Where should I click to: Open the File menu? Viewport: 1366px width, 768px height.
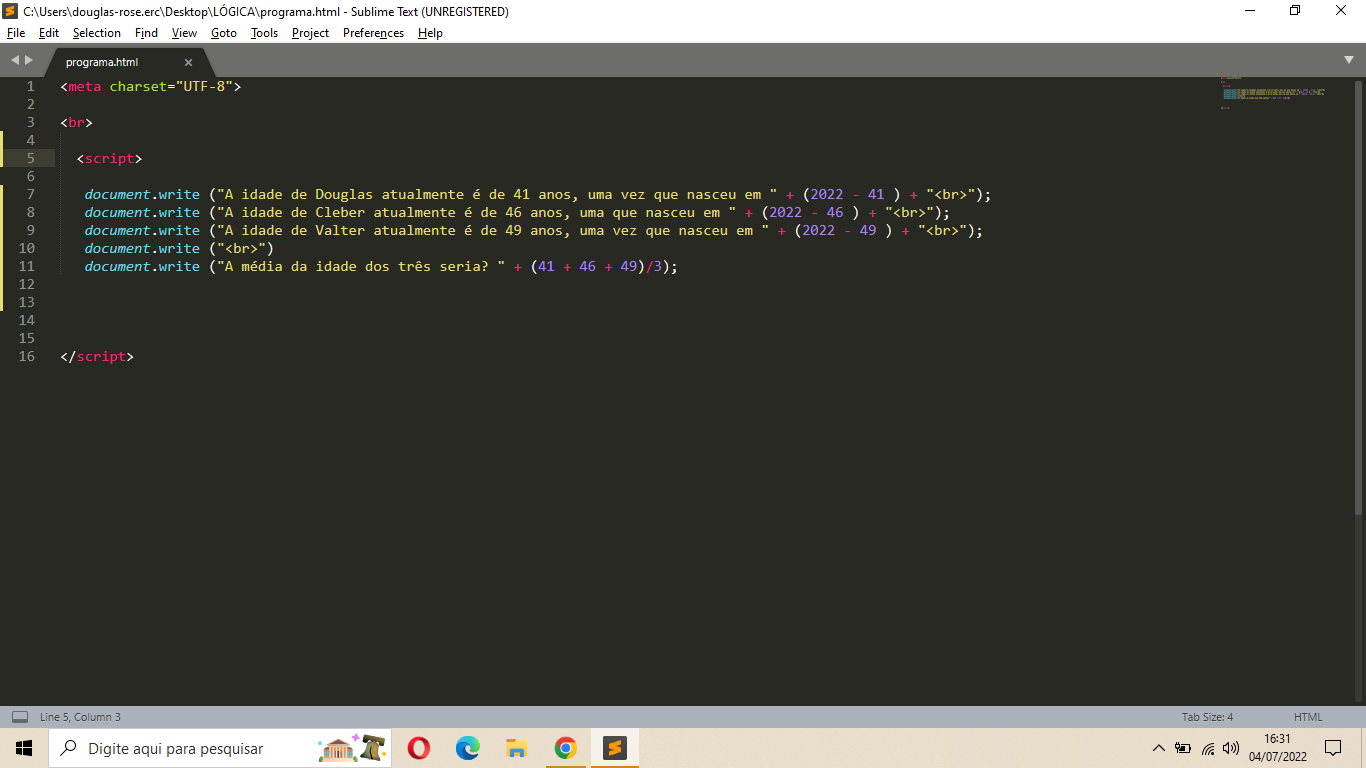(x=16, y=33)
